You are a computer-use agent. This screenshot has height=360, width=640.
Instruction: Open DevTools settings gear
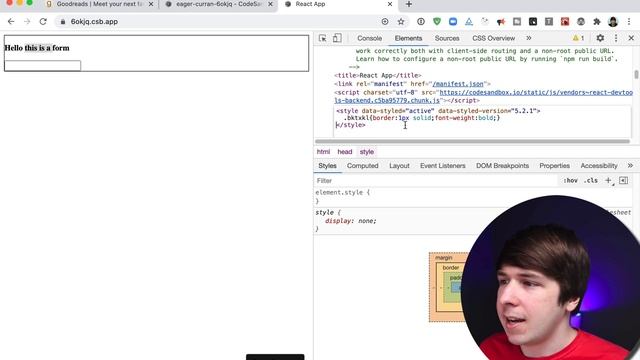pyautogui.click(x=600, y=38)
